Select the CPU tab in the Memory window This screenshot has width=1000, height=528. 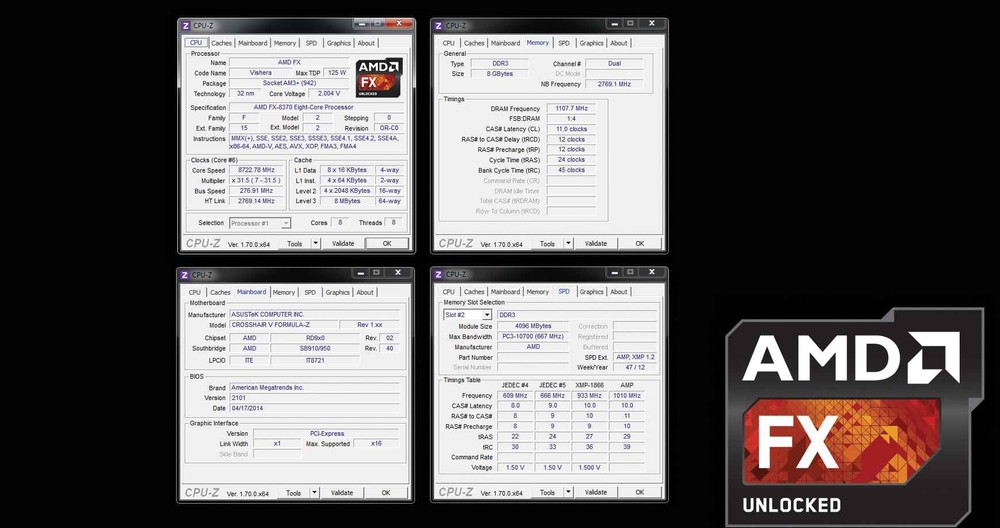coord(449,43)
